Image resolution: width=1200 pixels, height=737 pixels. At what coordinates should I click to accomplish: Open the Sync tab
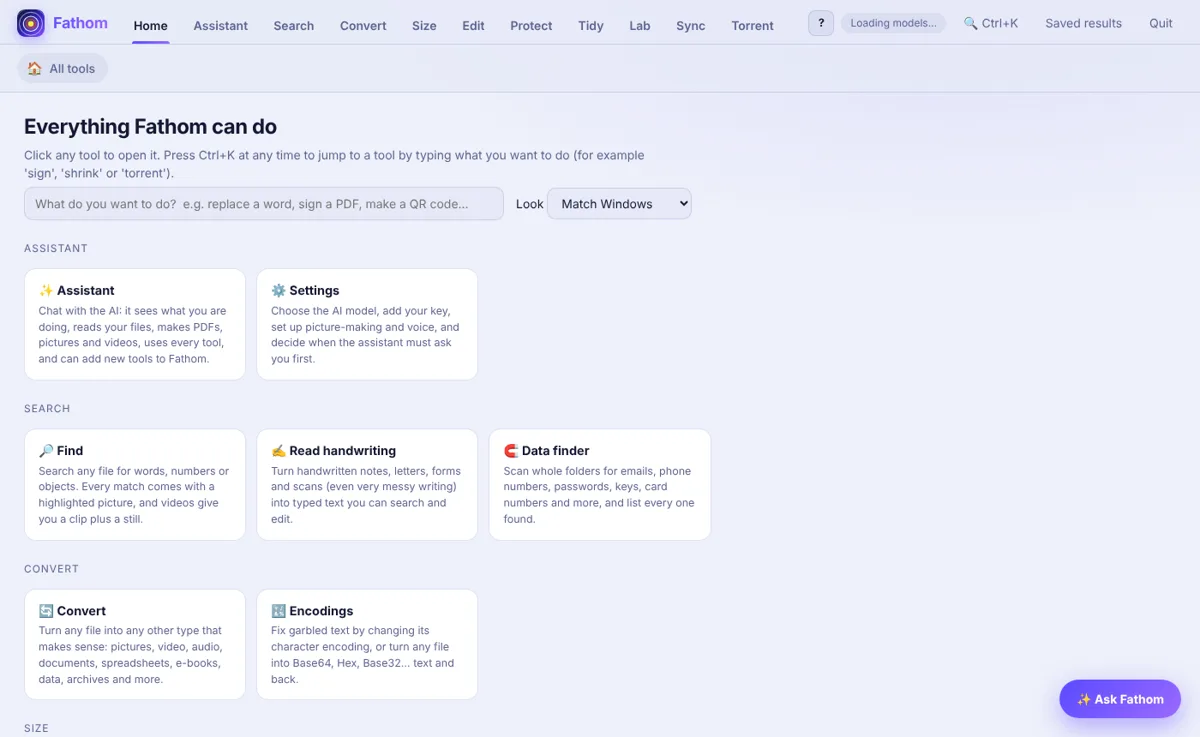pos(691,26)
